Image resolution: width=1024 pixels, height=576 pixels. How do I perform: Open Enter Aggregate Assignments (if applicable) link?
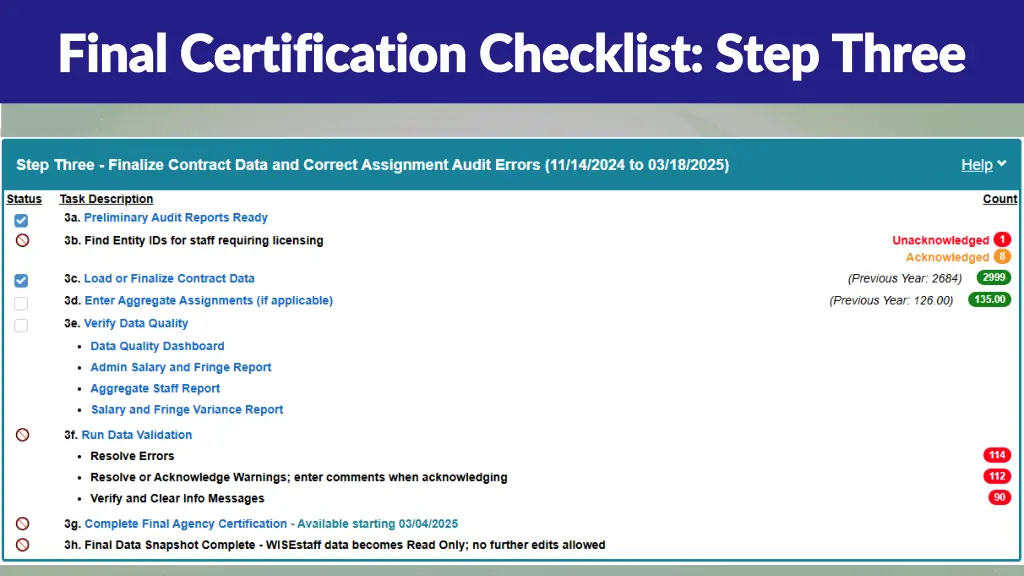point(208,300)
